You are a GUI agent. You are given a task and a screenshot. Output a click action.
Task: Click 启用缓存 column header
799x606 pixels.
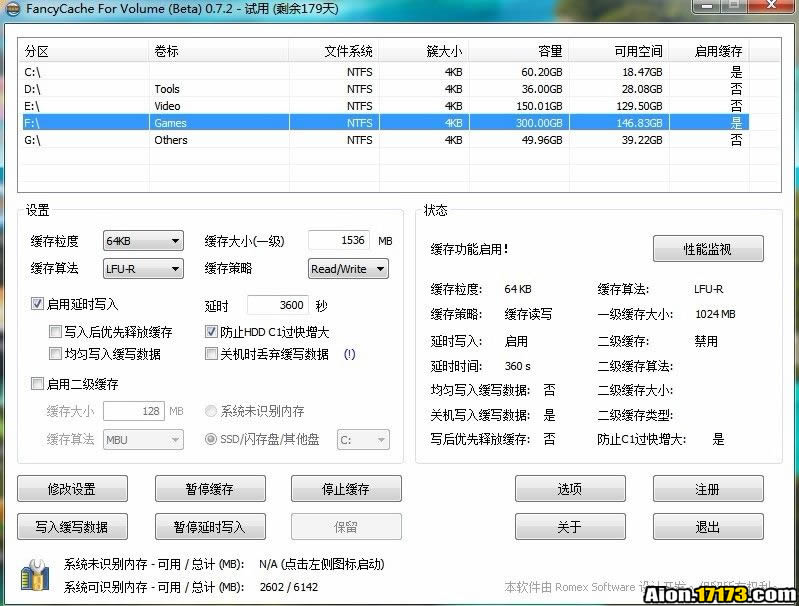click(709, 51)
